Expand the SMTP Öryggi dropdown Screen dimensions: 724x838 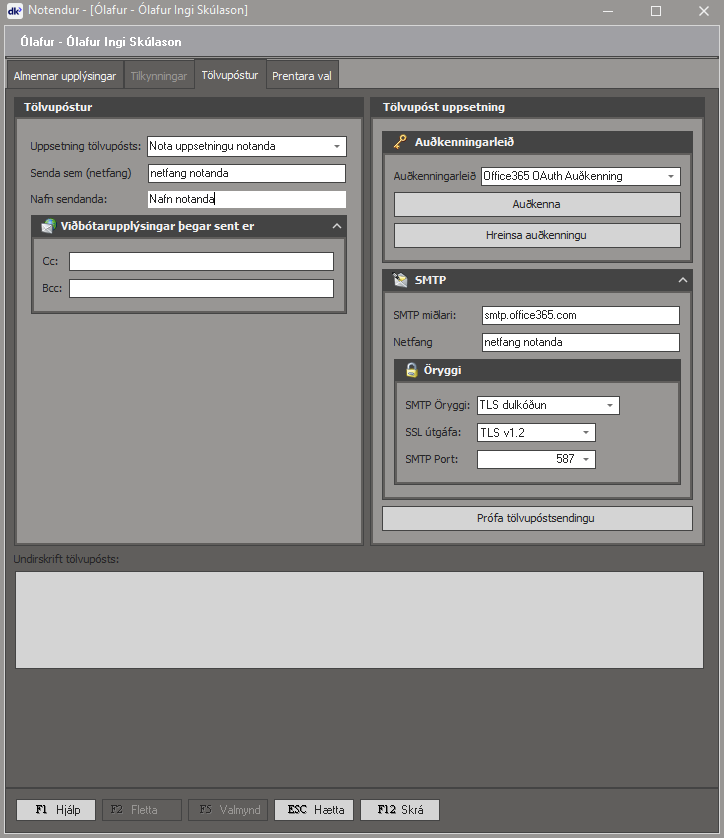pyautogui.click(x=609, y=405)
